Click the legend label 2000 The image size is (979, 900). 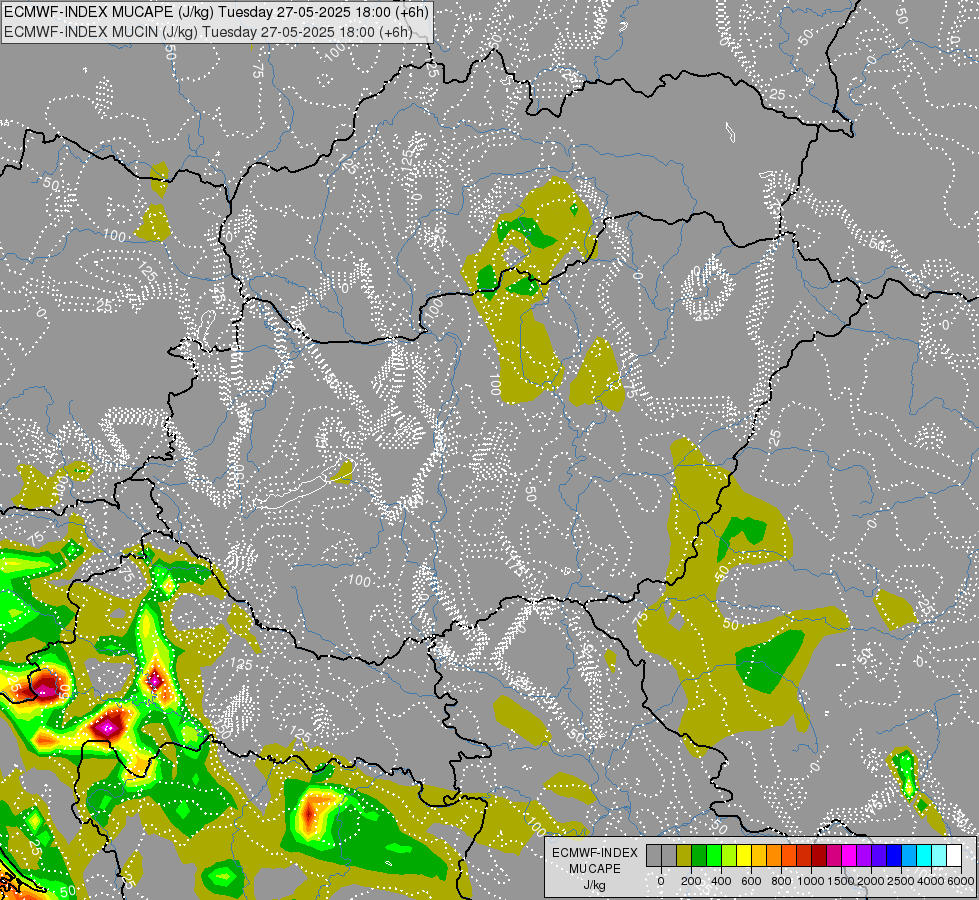(871, 881)
